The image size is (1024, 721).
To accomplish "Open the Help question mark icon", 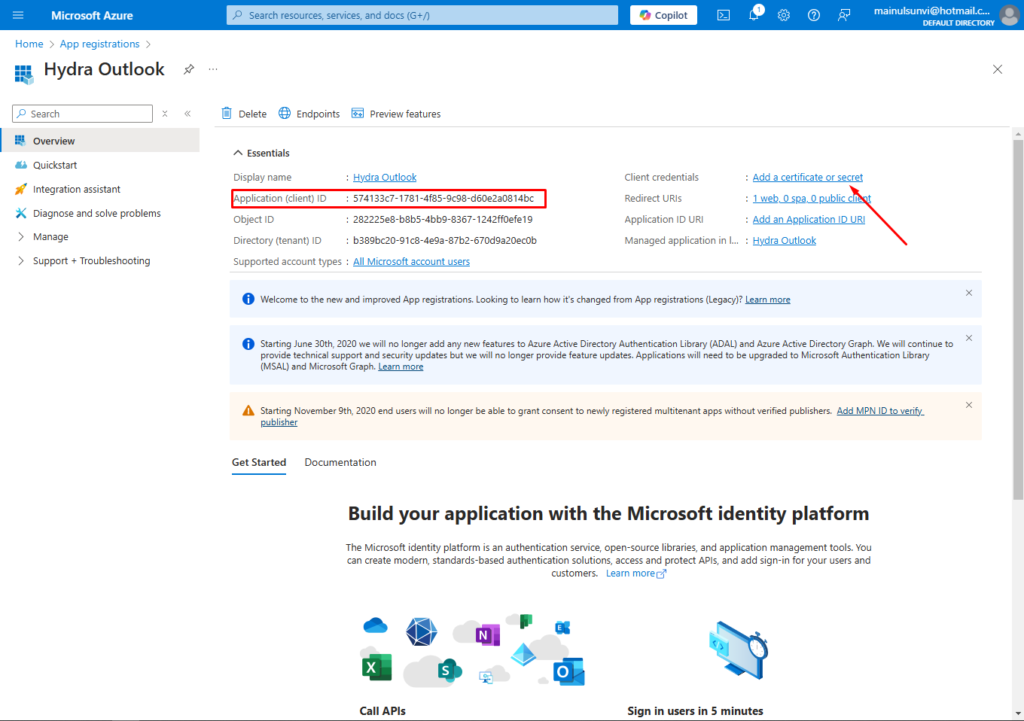I will tap(814, 15).
